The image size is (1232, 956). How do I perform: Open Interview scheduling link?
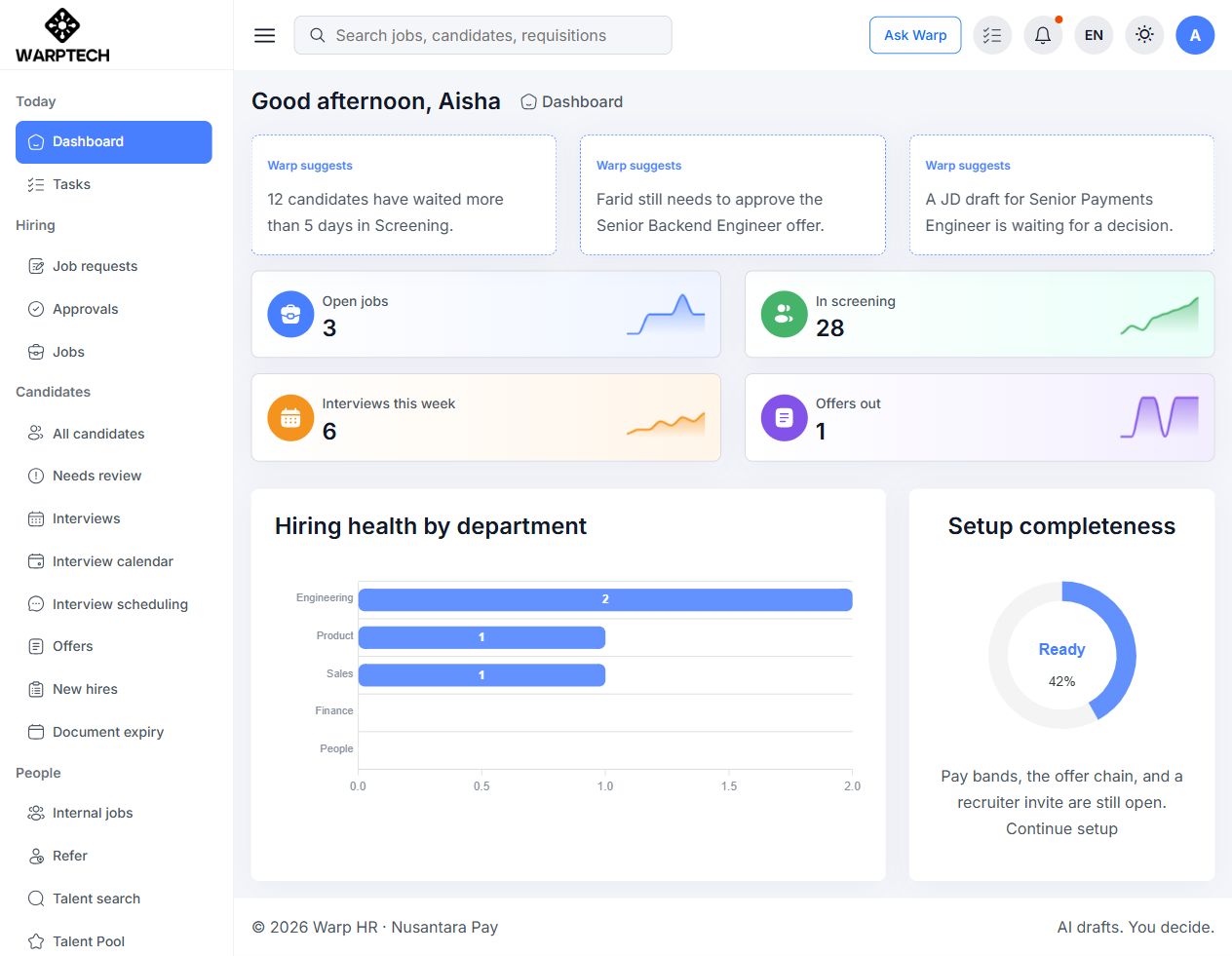[113, 604]
